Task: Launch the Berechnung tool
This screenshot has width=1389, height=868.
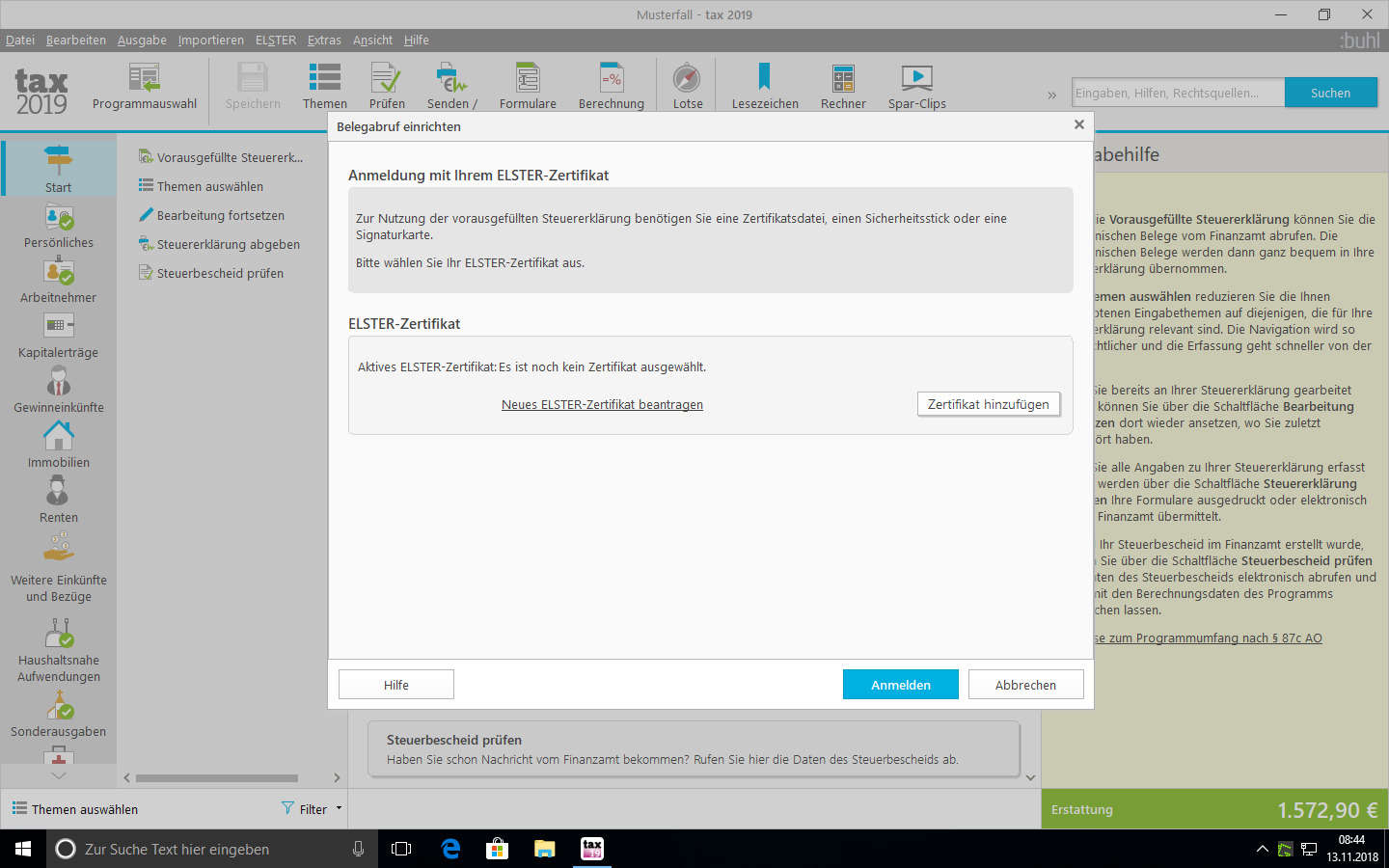Action: click(611, 86)
